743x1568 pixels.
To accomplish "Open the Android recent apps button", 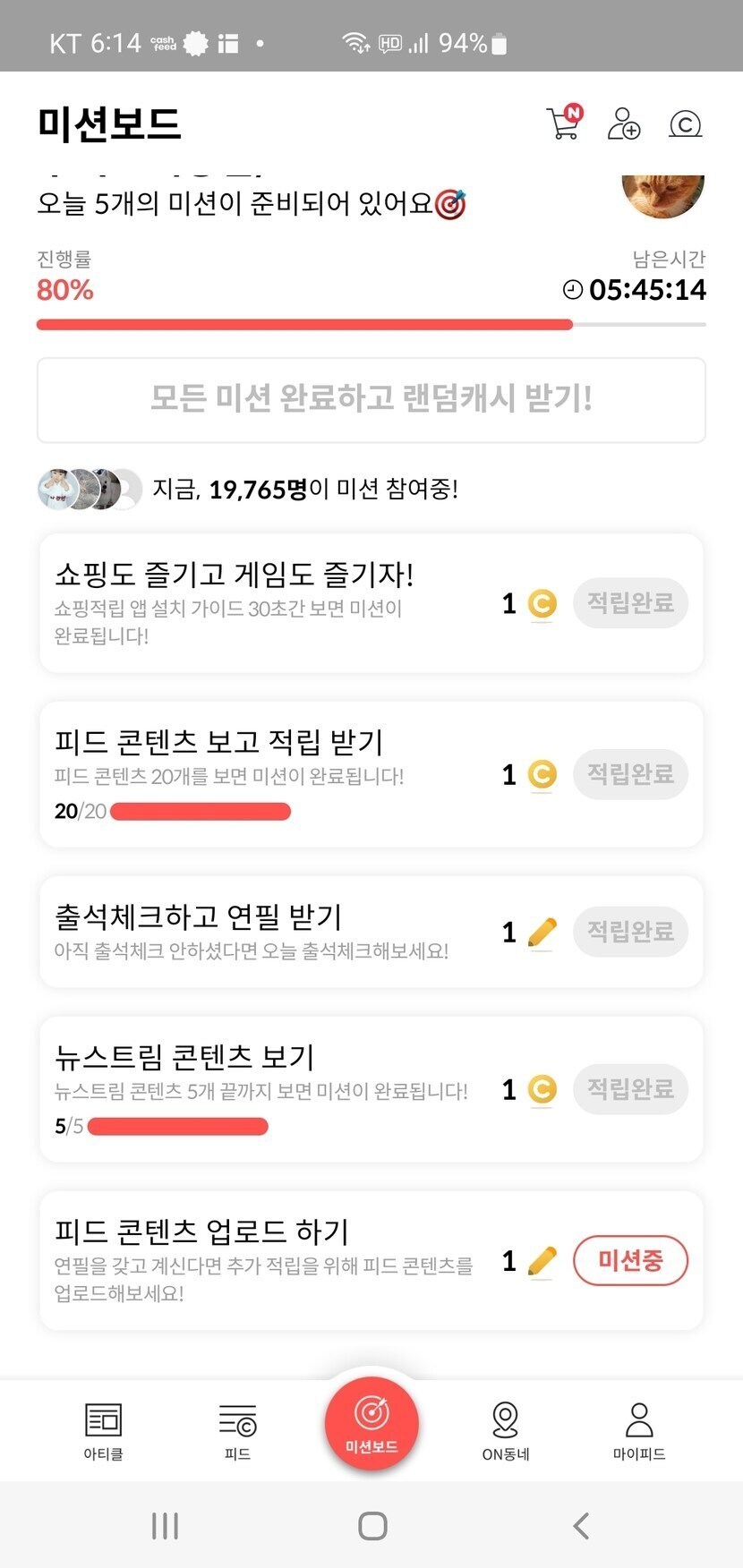I will 166,1526.
